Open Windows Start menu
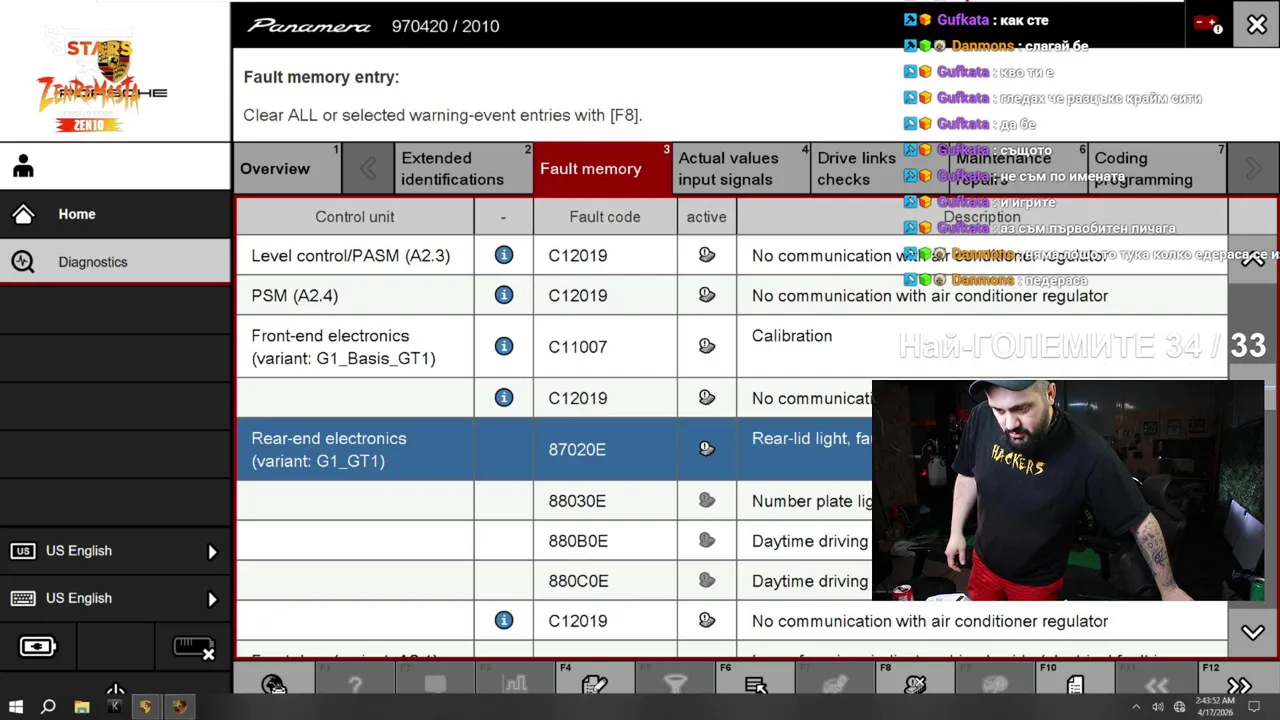Image resolution: width=1280 pixels, height=720 pixels. pos(16,706)
